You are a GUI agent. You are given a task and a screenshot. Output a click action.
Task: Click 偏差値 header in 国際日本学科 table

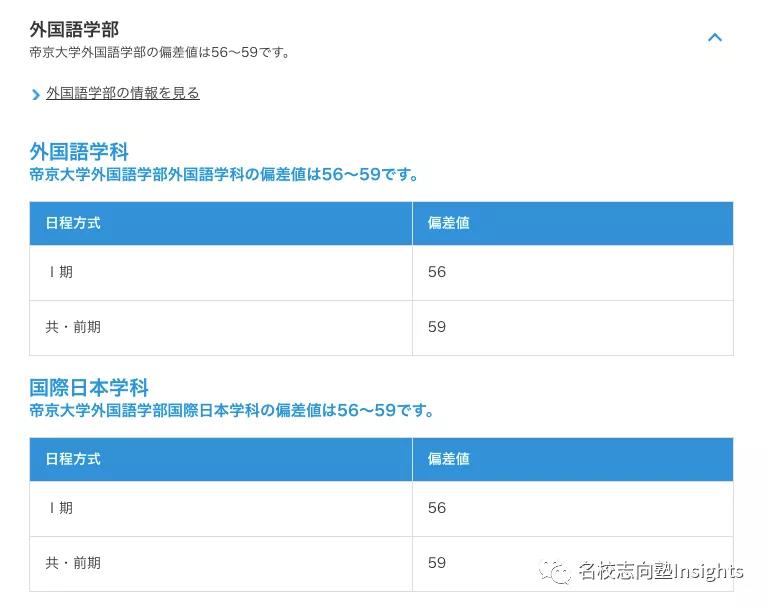coord(449,459)
